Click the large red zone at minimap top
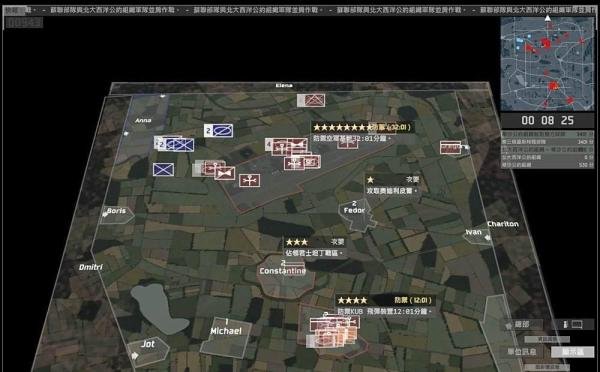 pos(546,43)
